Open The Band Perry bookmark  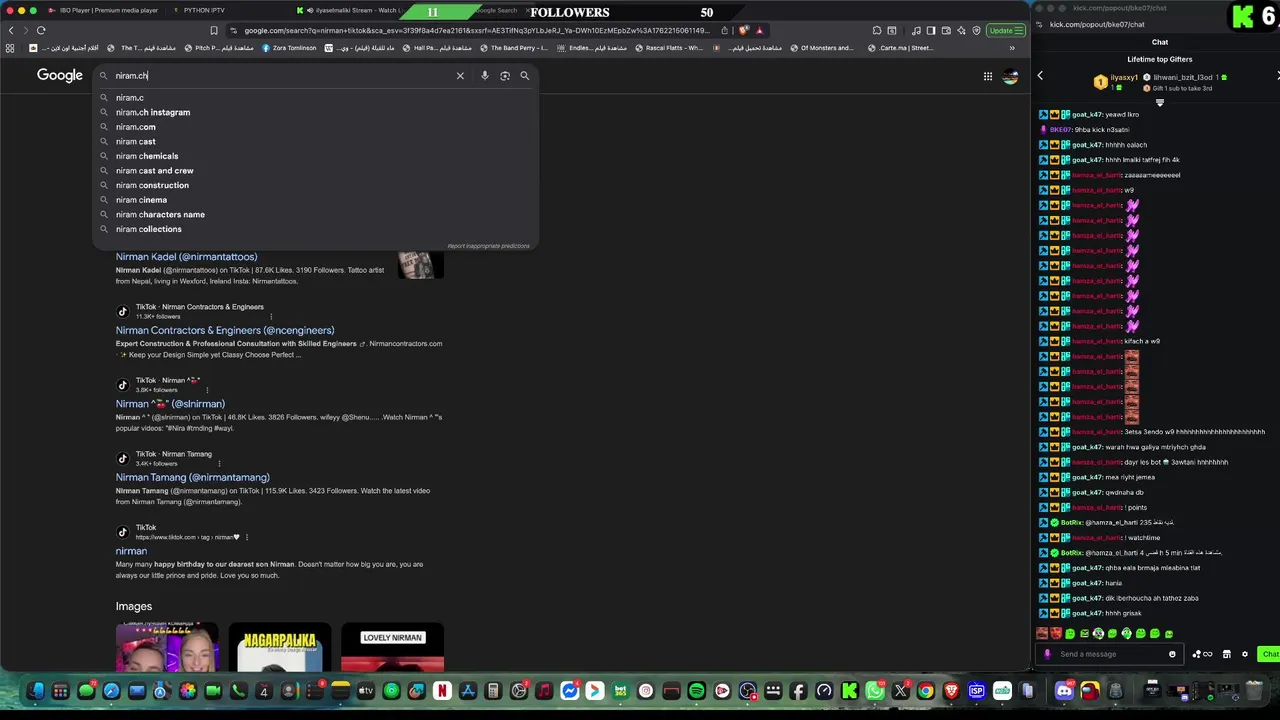514,48
